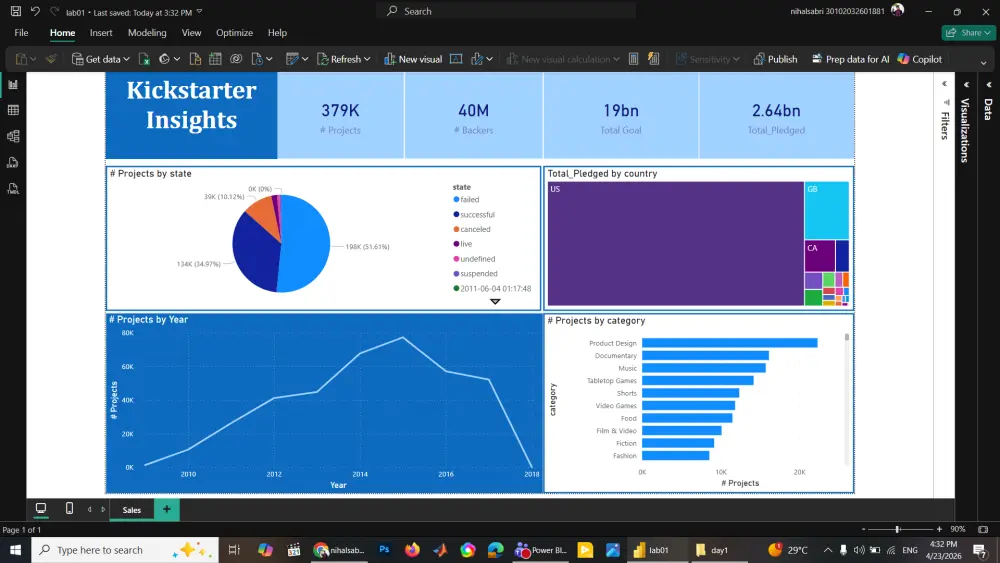The width and height of the screenshot is (1000, 563).
Task: Click the Enter data table icon
Action: coord(215,59)
